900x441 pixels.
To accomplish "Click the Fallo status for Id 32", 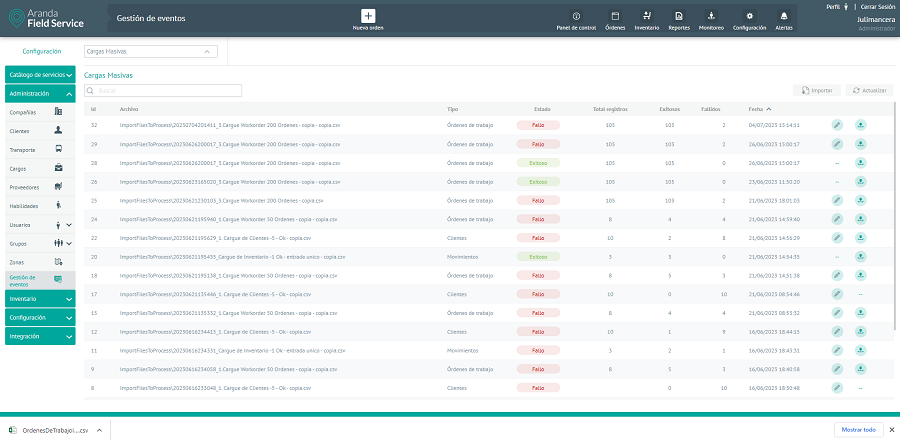I will (x=538, y=125).
